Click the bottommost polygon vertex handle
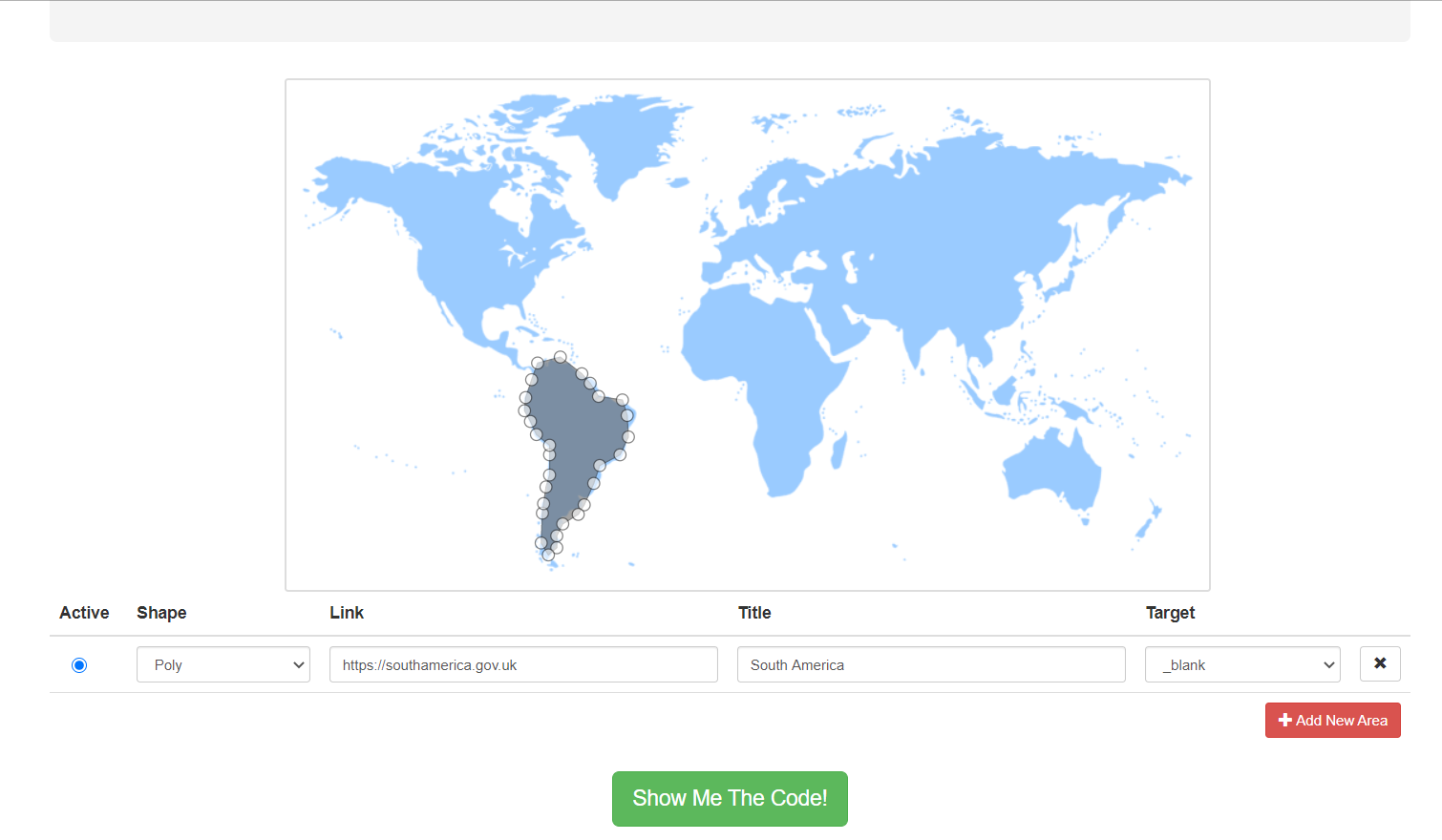This screenshot has width=1442, height=840. click(x=548, y=555)
